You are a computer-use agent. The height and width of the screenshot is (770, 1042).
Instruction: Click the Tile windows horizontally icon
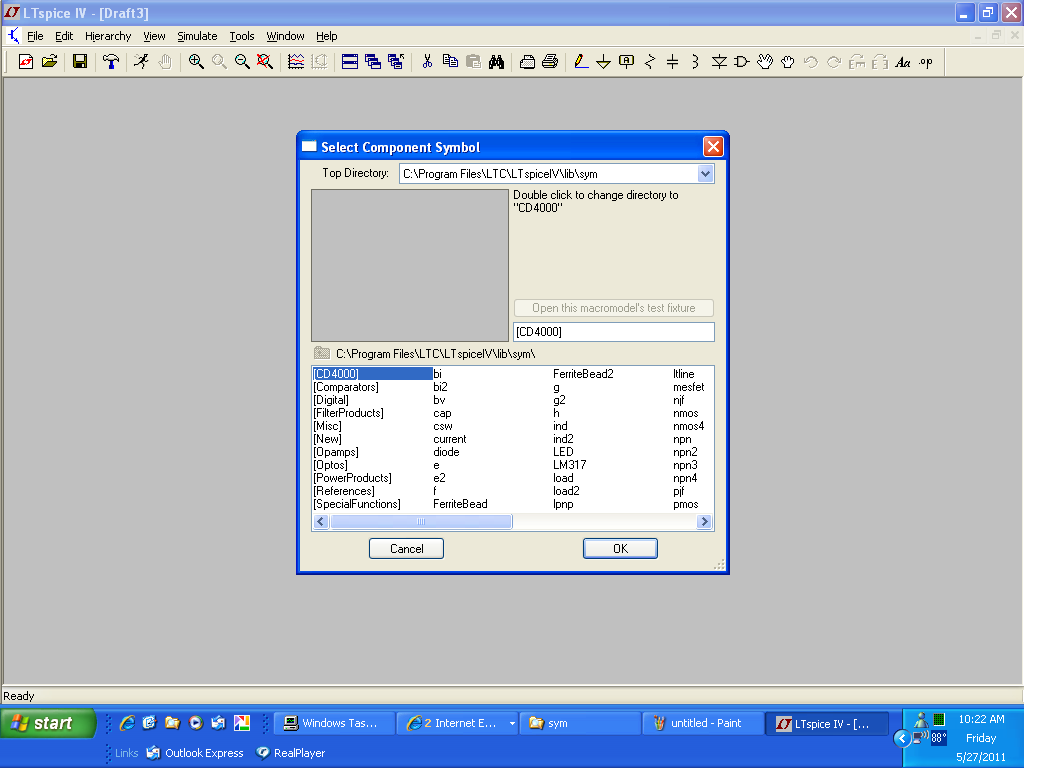tap(350, 62)
